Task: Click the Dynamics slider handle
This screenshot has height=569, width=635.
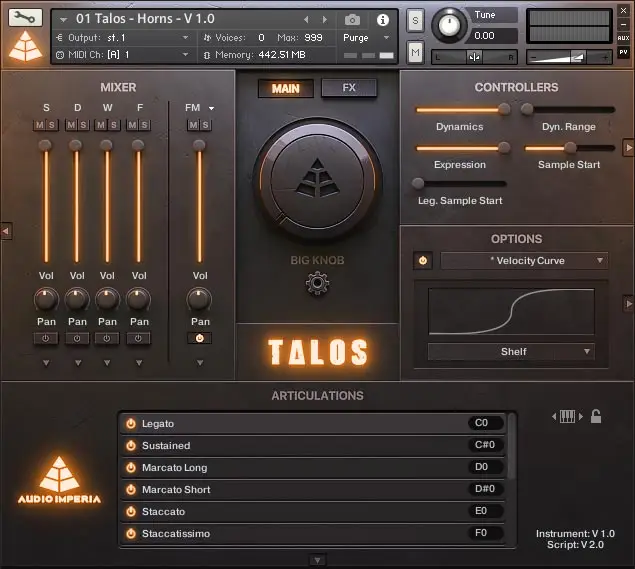Action: click(504, 109)
